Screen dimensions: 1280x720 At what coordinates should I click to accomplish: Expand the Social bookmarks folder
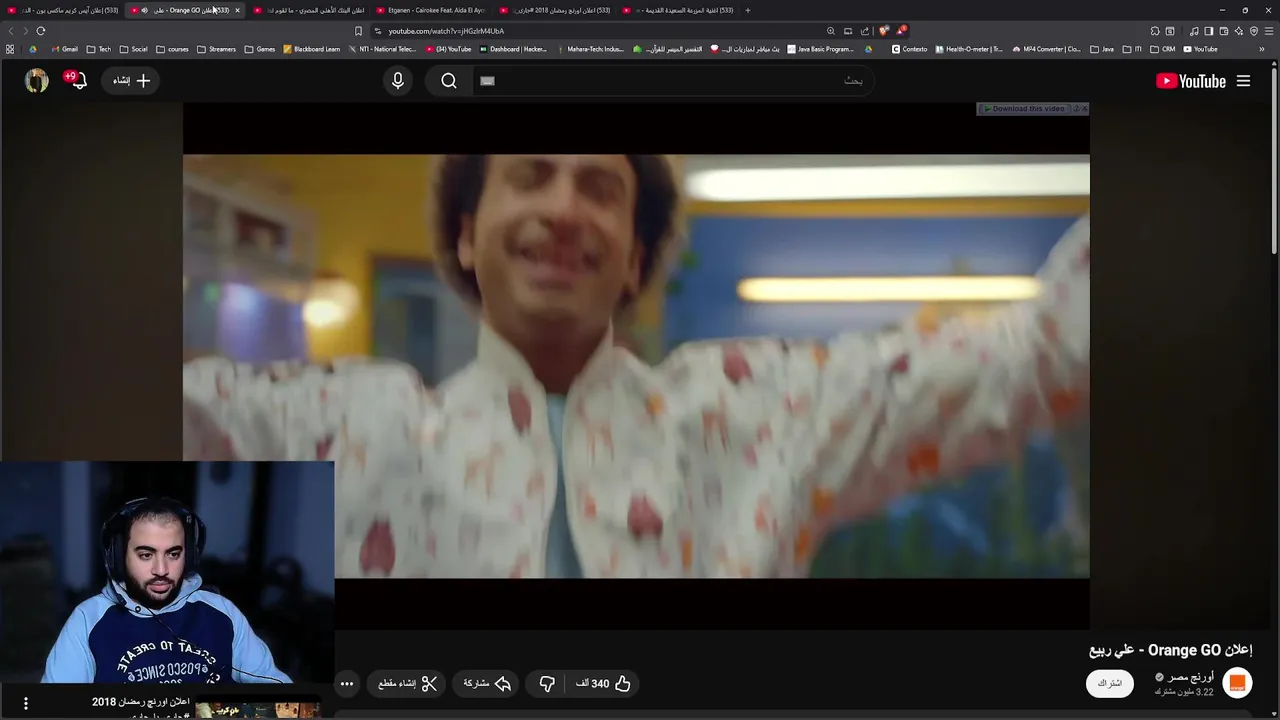(133, 49)
